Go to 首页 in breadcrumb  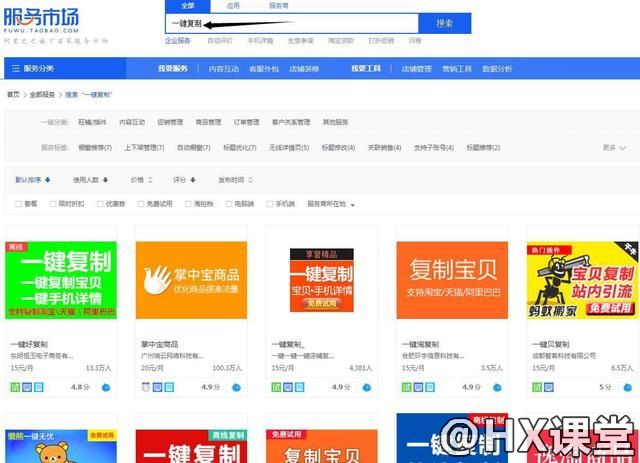[x=13, y=94]
